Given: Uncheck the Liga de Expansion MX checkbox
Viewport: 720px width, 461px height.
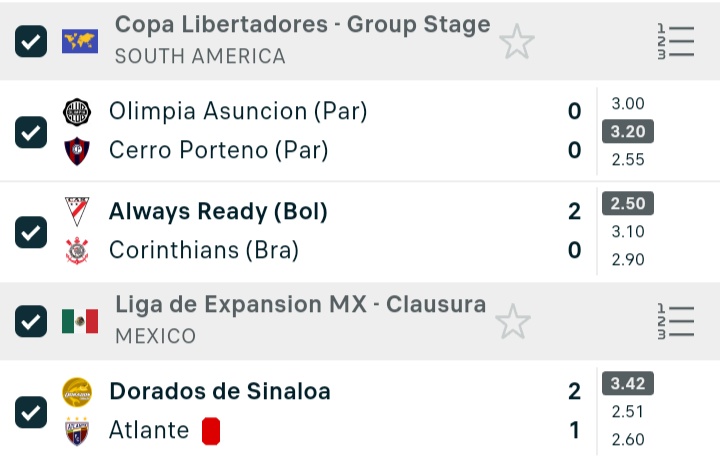Looking at the screenshot, I should 31,321.
